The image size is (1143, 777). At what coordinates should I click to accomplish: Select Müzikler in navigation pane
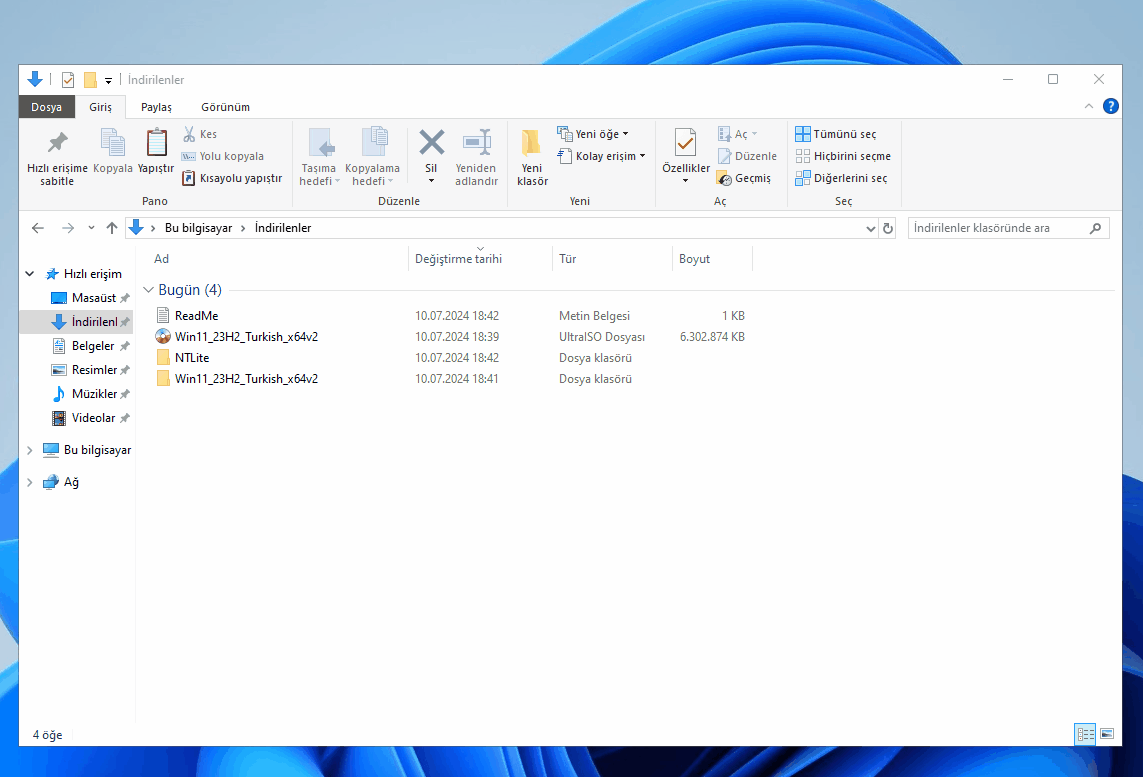coord(90,394)
